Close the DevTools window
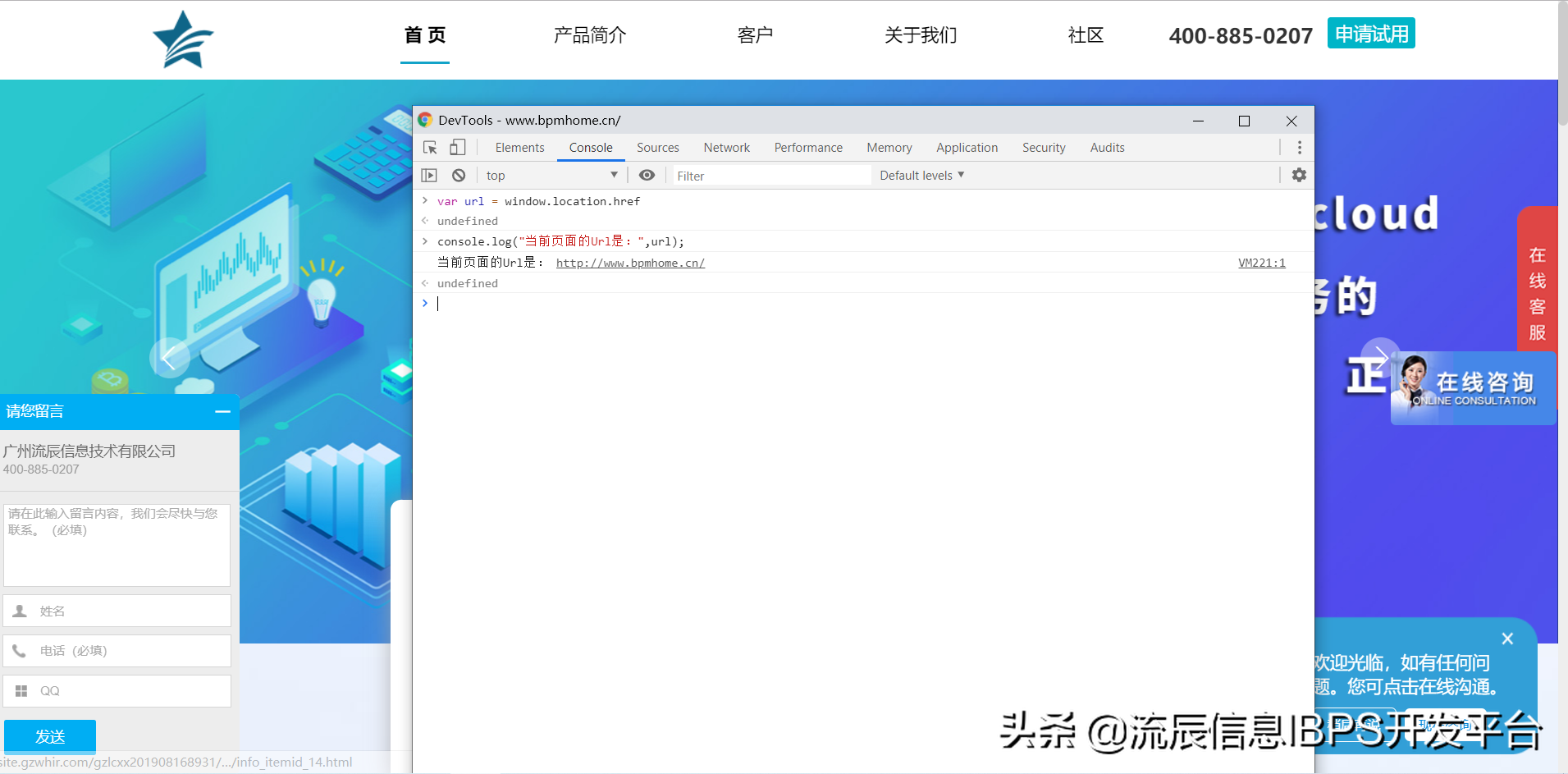The height and width of the screenshot is (774, 1568). tap(1291, 121)
